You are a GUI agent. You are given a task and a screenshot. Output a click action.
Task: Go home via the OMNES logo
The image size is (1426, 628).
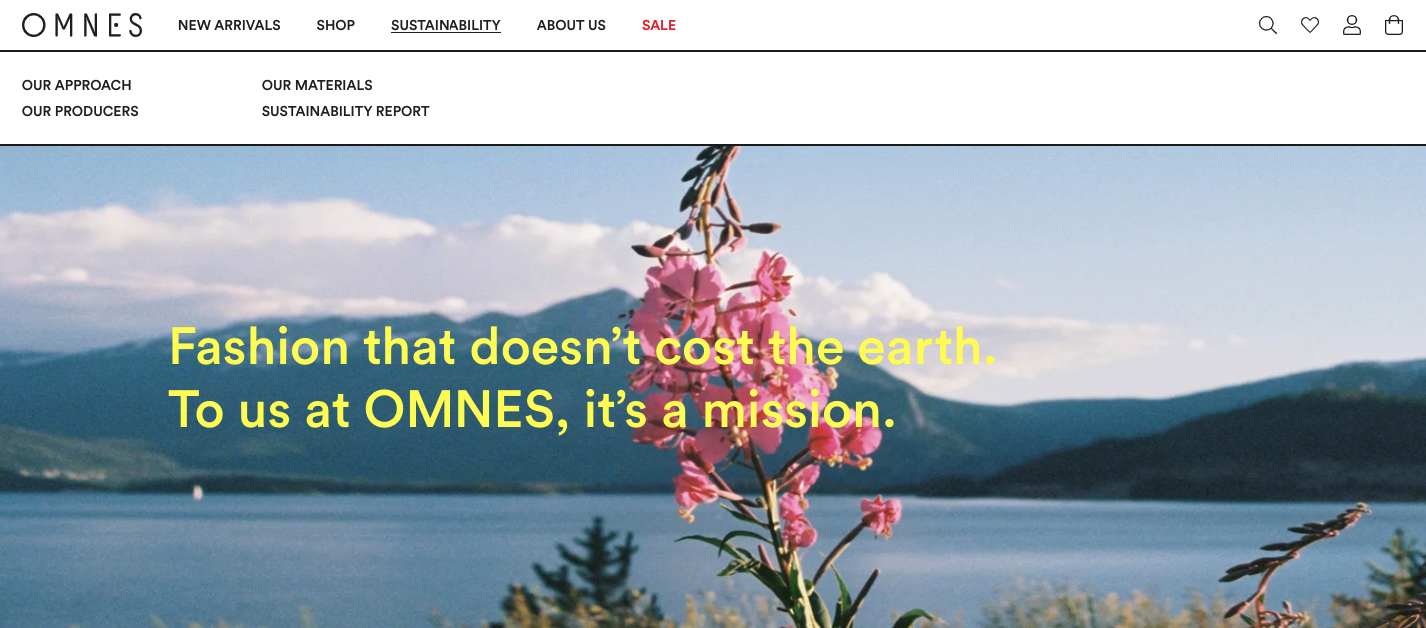(x=82, y=25)
